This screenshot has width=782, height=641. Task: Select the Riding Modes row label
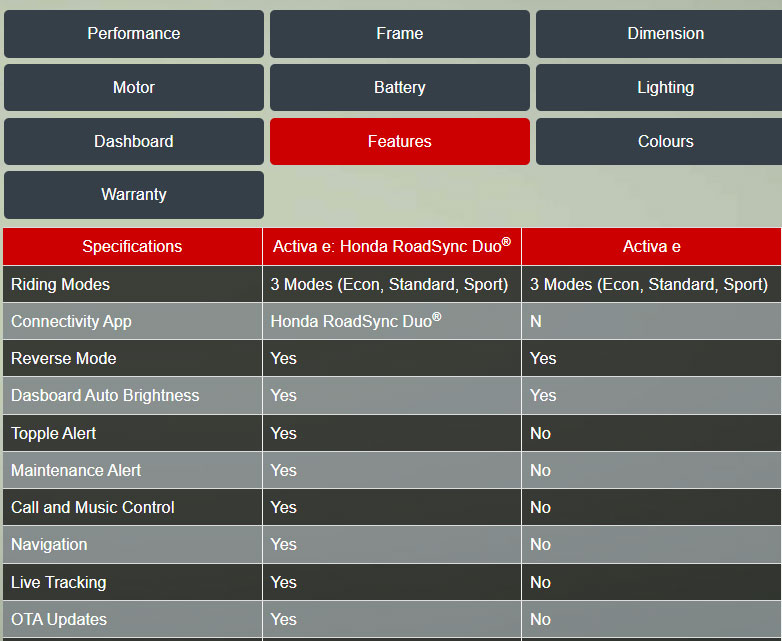click(60, 284)
